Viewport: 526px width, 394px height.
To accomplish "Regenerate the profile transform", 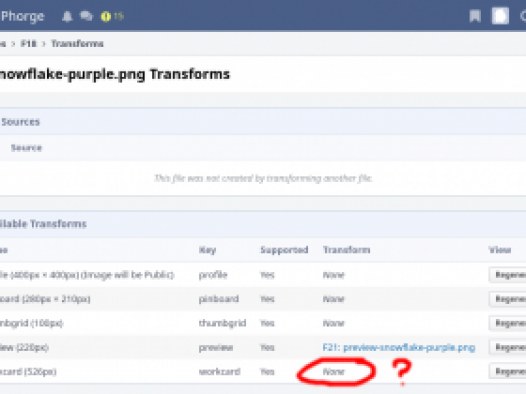I will pos(508,275).
